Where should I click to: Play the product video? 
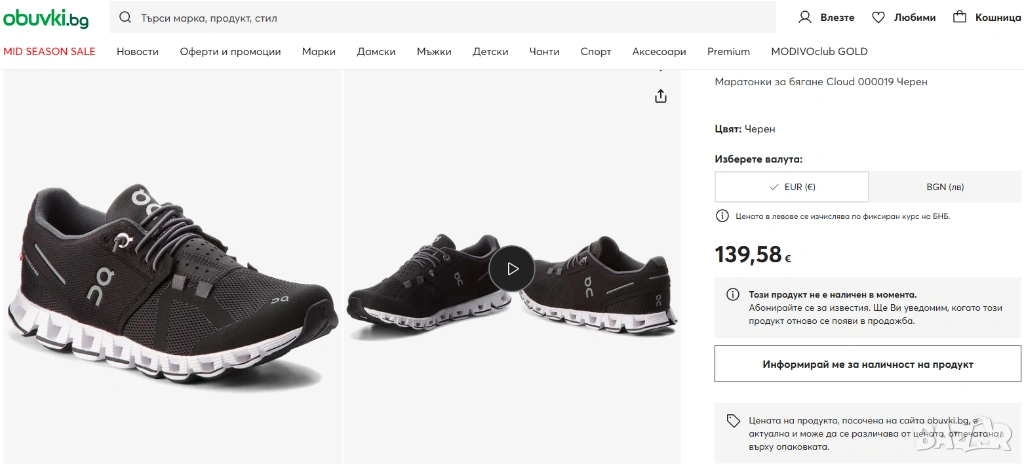(x=512, y=268)
